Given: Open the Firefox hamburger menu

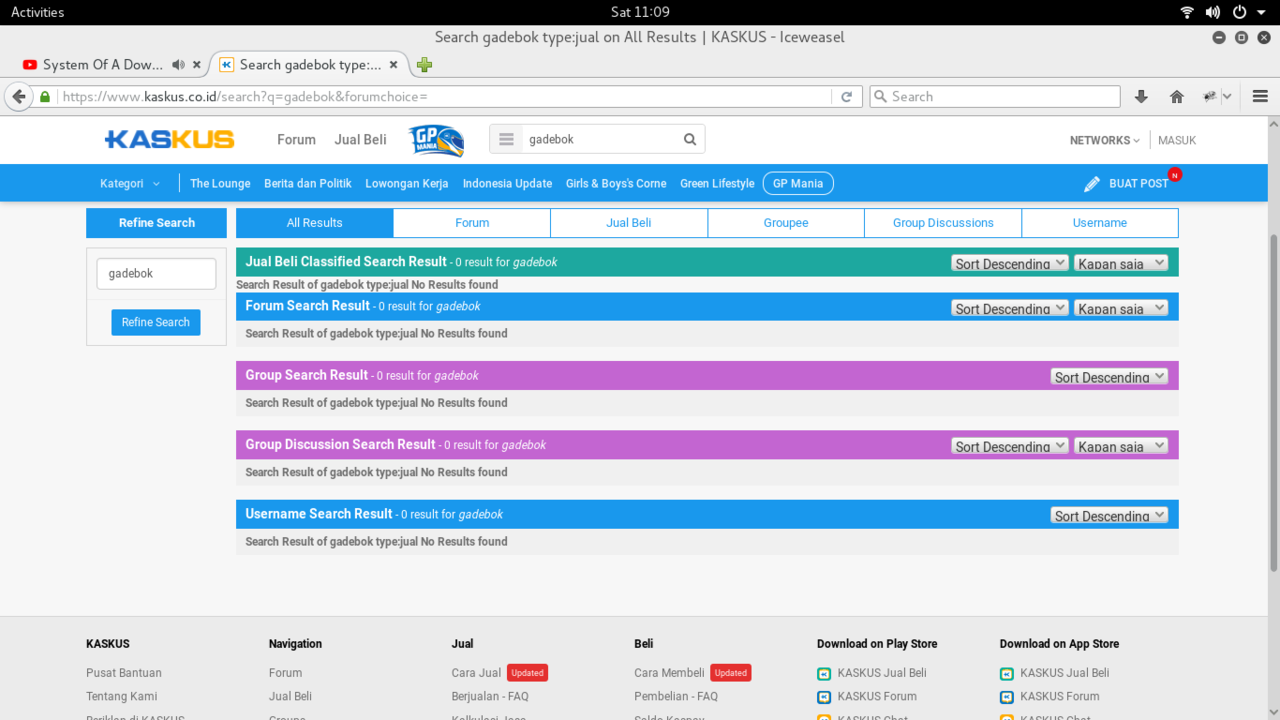Looking at the screenshot, I should 1260,97.
